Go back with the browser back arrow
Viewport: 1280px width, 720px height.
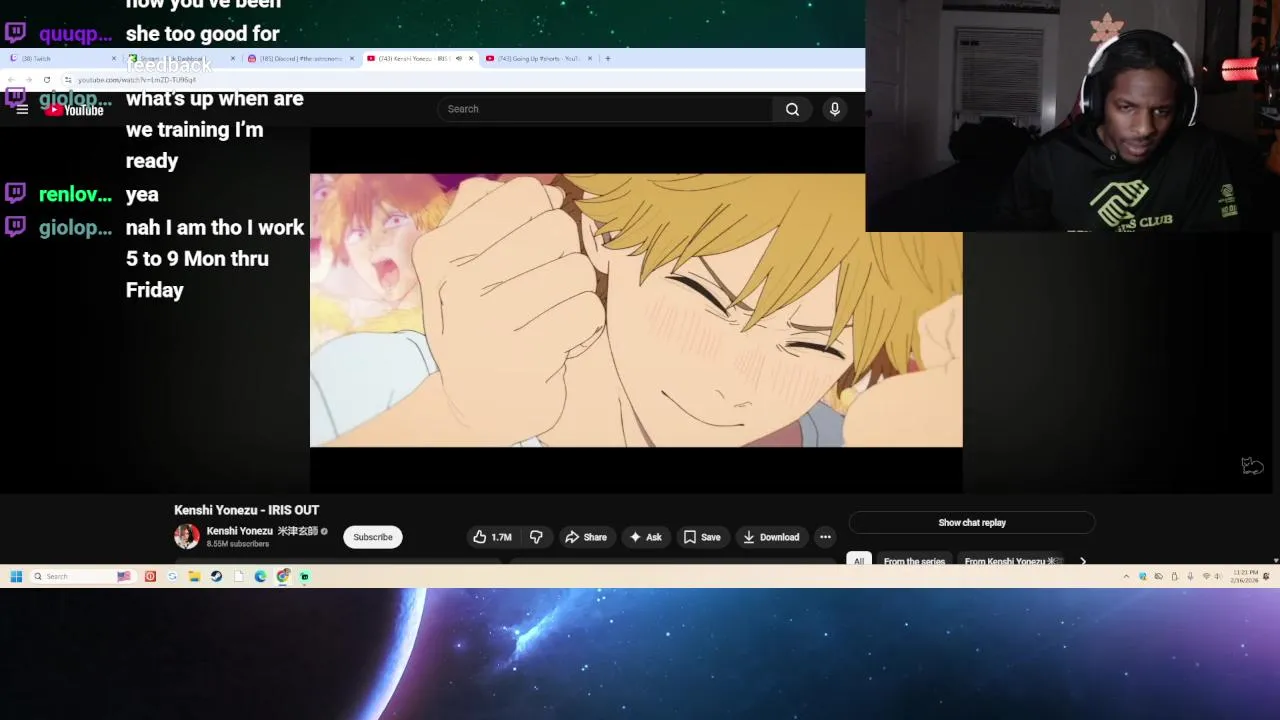tap(12, 79)
